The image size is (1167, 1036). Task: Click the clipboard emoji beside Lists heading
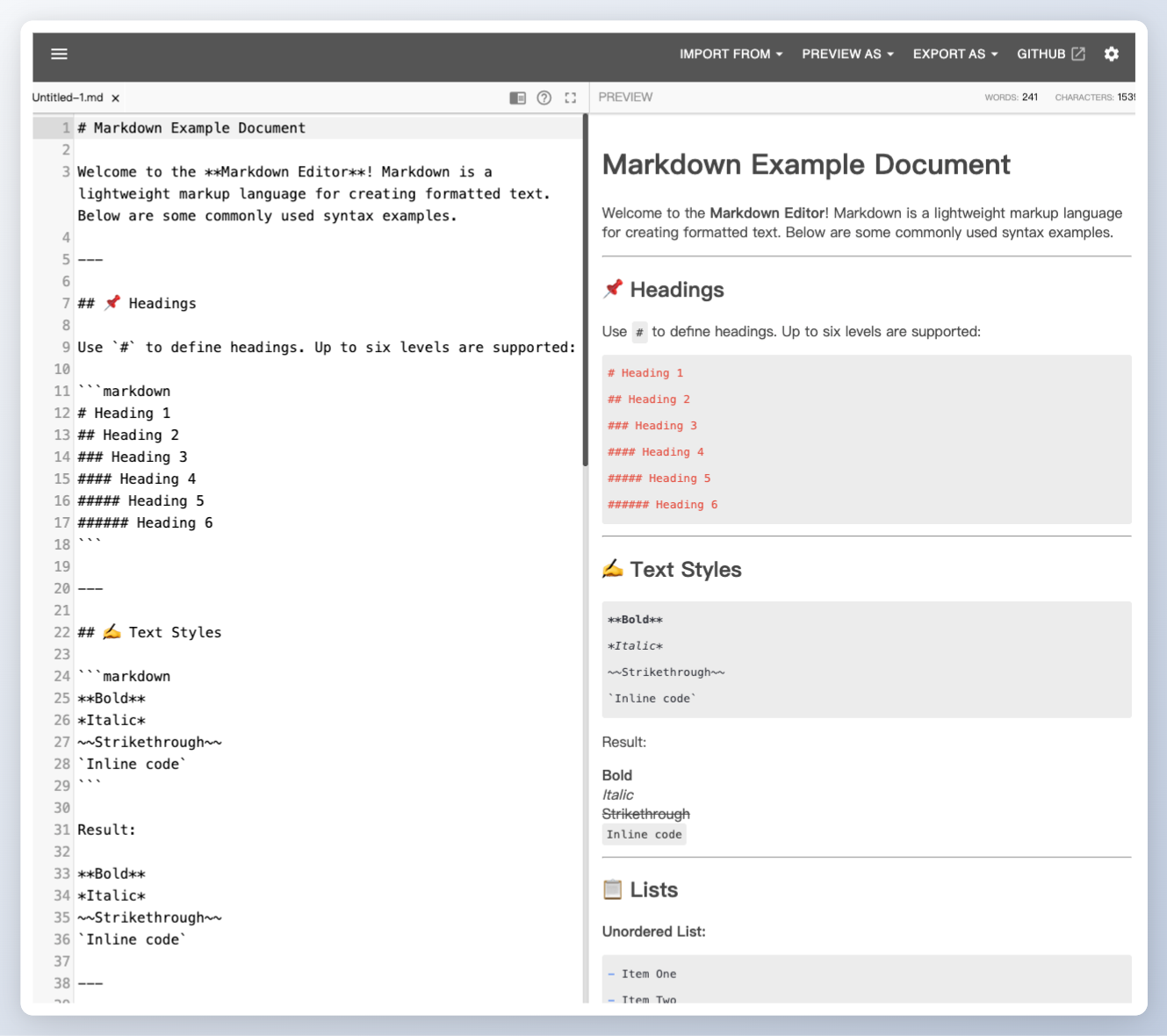point(612,889)
